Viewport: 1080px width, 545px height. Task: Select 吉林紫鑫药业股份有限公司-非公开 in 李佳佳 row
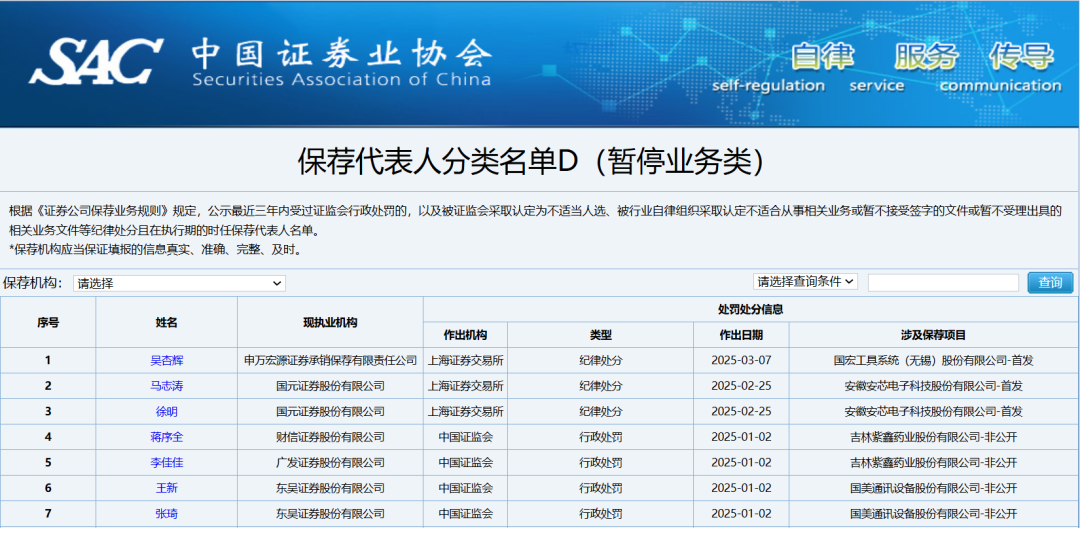(x=933, y=462)
